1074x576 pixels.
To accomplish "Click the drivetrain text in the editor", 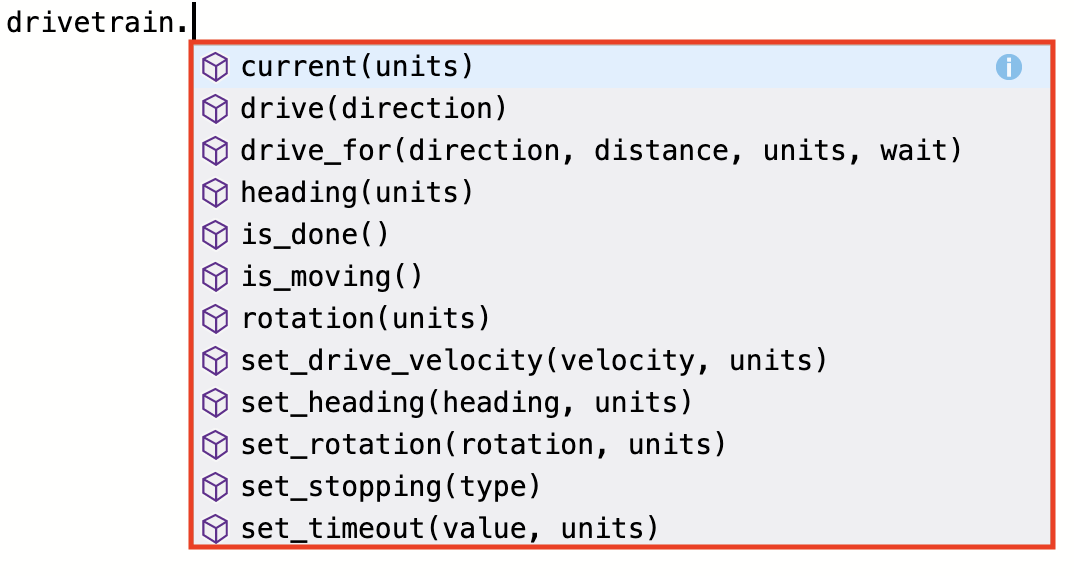I will click(90, 20).
